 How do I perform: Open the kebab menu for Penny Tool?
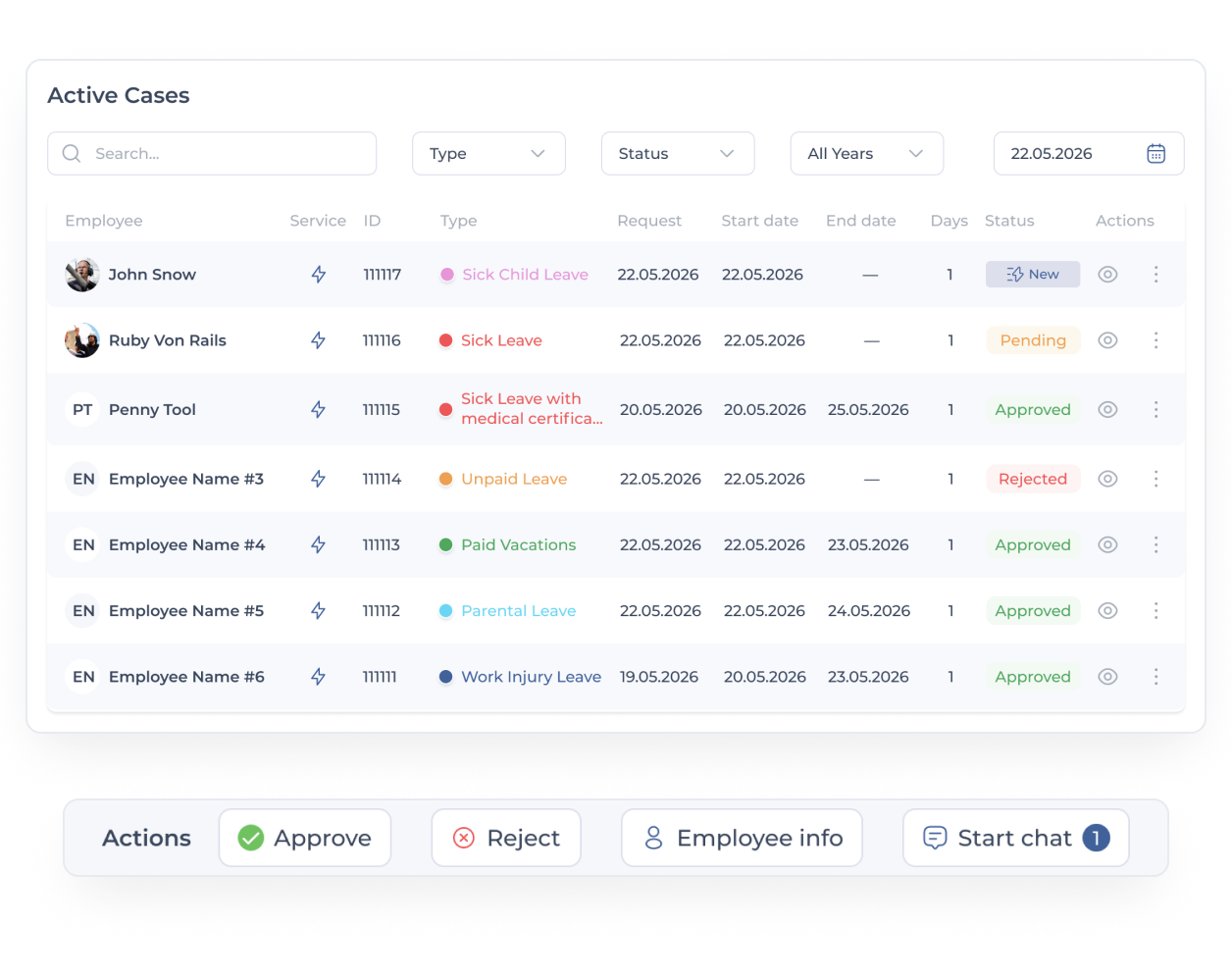tap(1155, 410)
